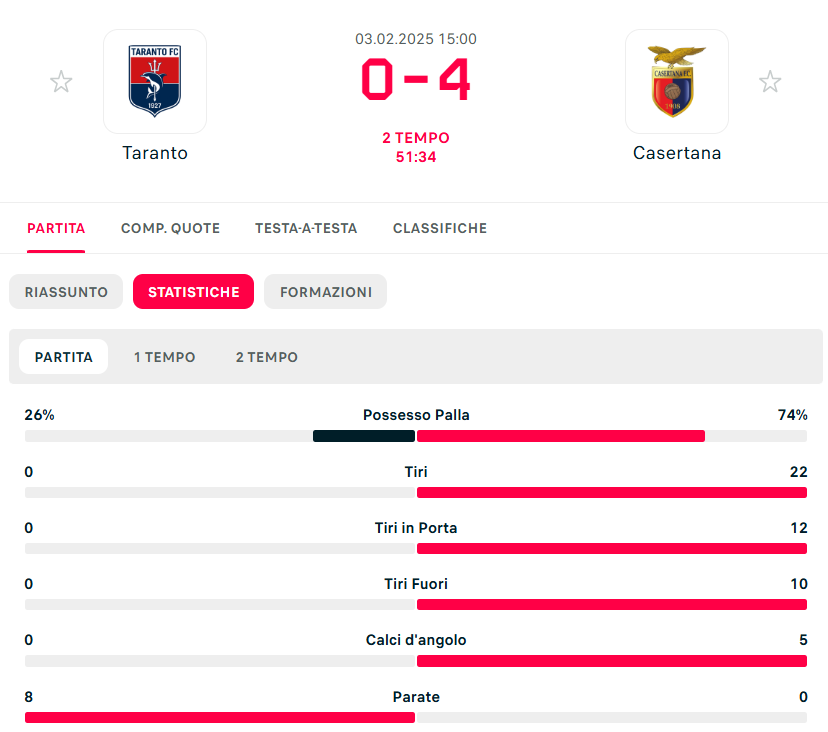Image resolution: width=828 pixels, height=732 pixels.
Task: Select full Partita statistics period
Action: [x=63, y=357]
